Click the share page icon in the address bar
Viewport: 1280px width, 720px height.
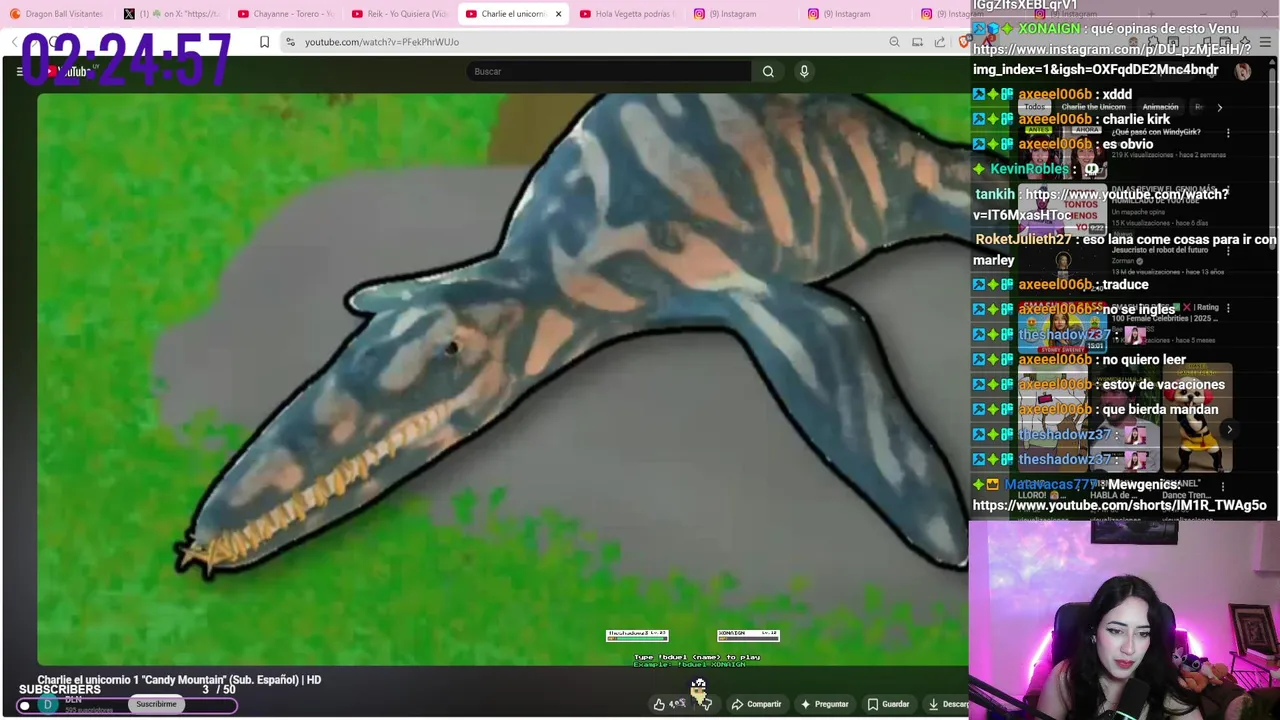click(940, 42)
